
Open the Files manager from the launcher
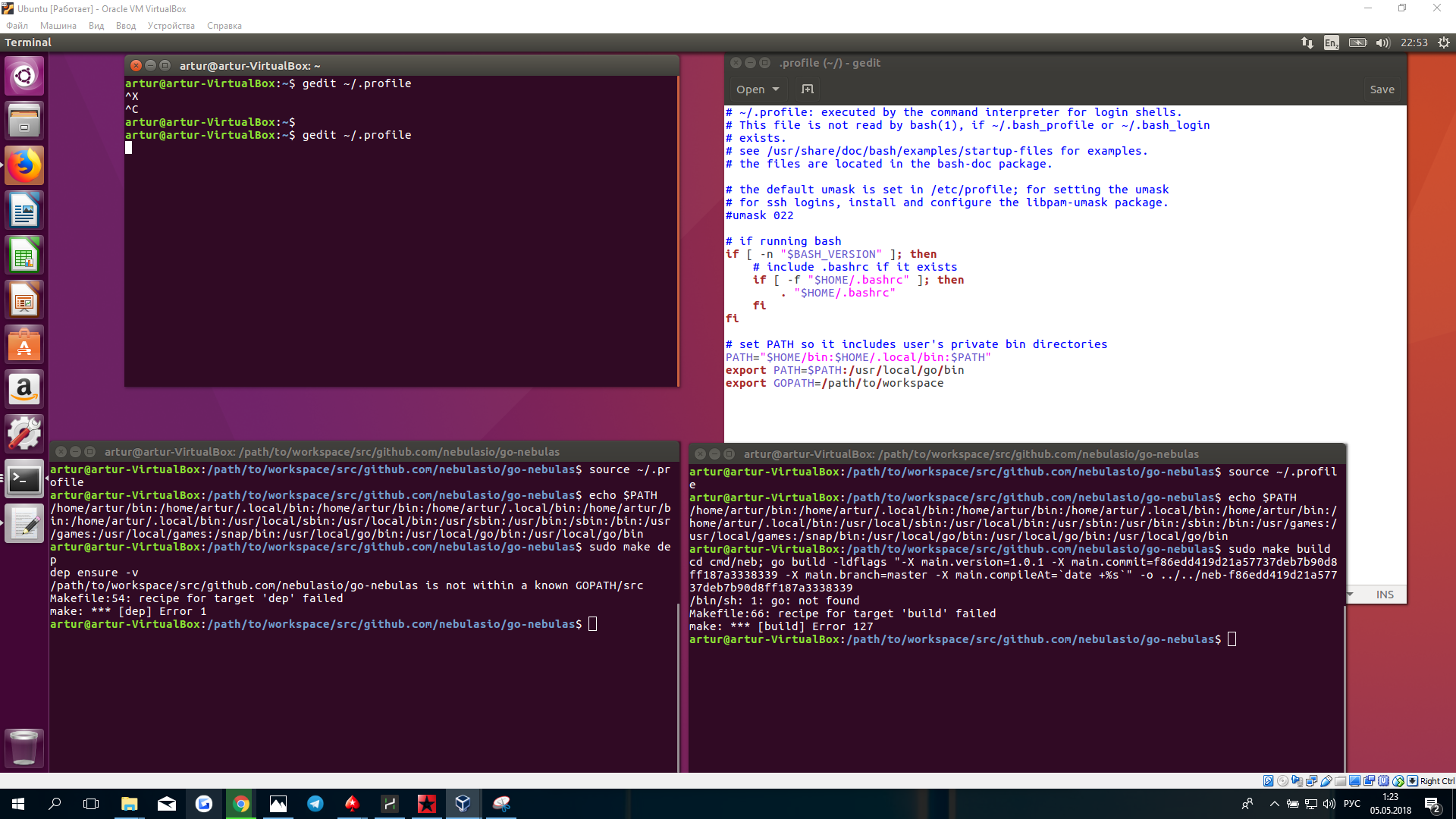click(x=24, y=121)
